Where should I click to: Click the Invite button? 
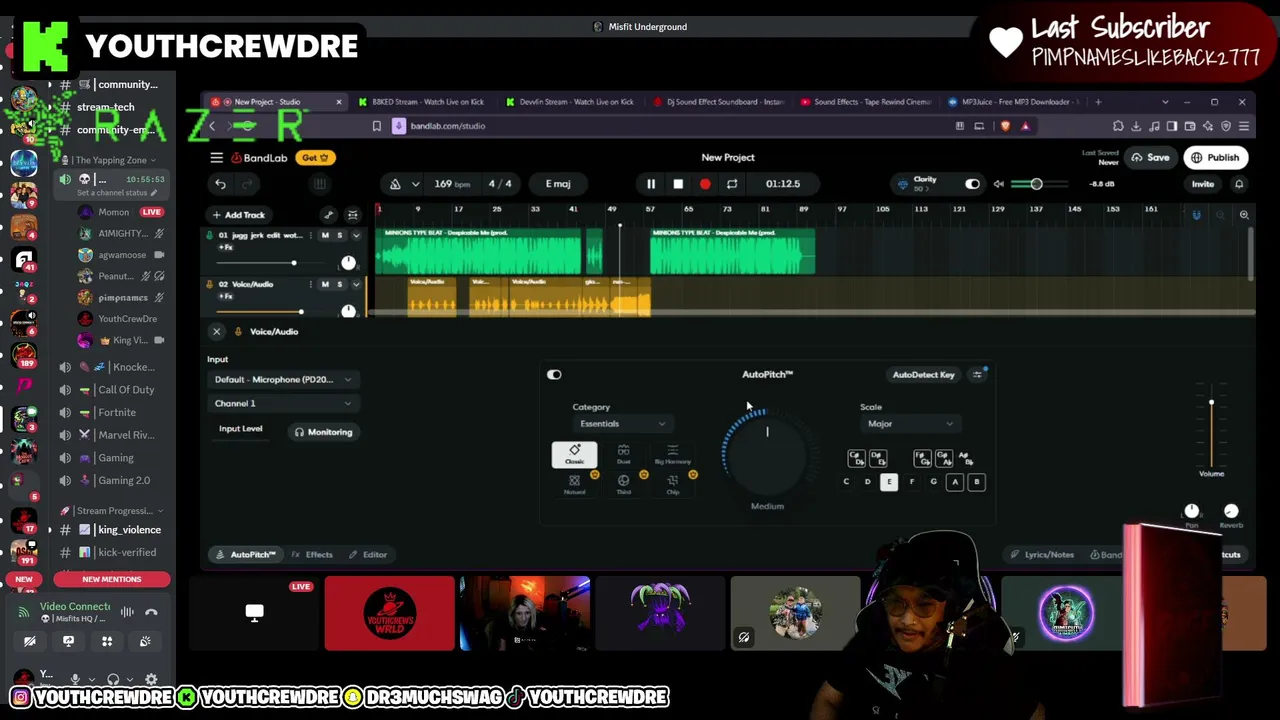[x=1202, y=184]
